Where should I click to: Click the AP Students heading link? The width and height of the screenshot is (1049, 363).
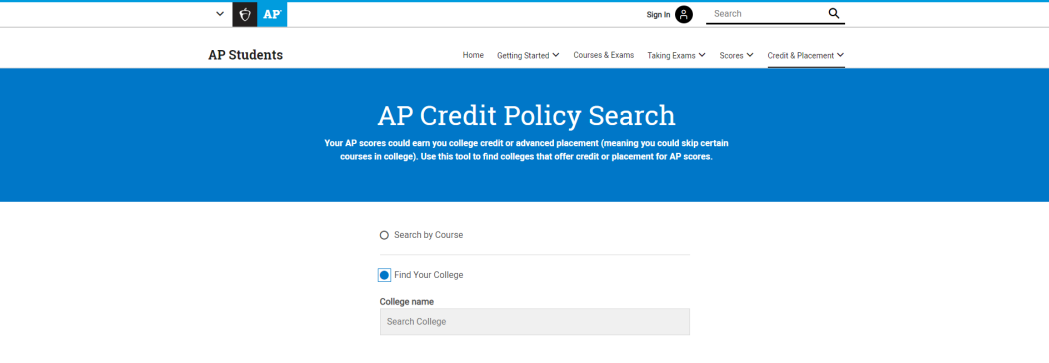246,55
